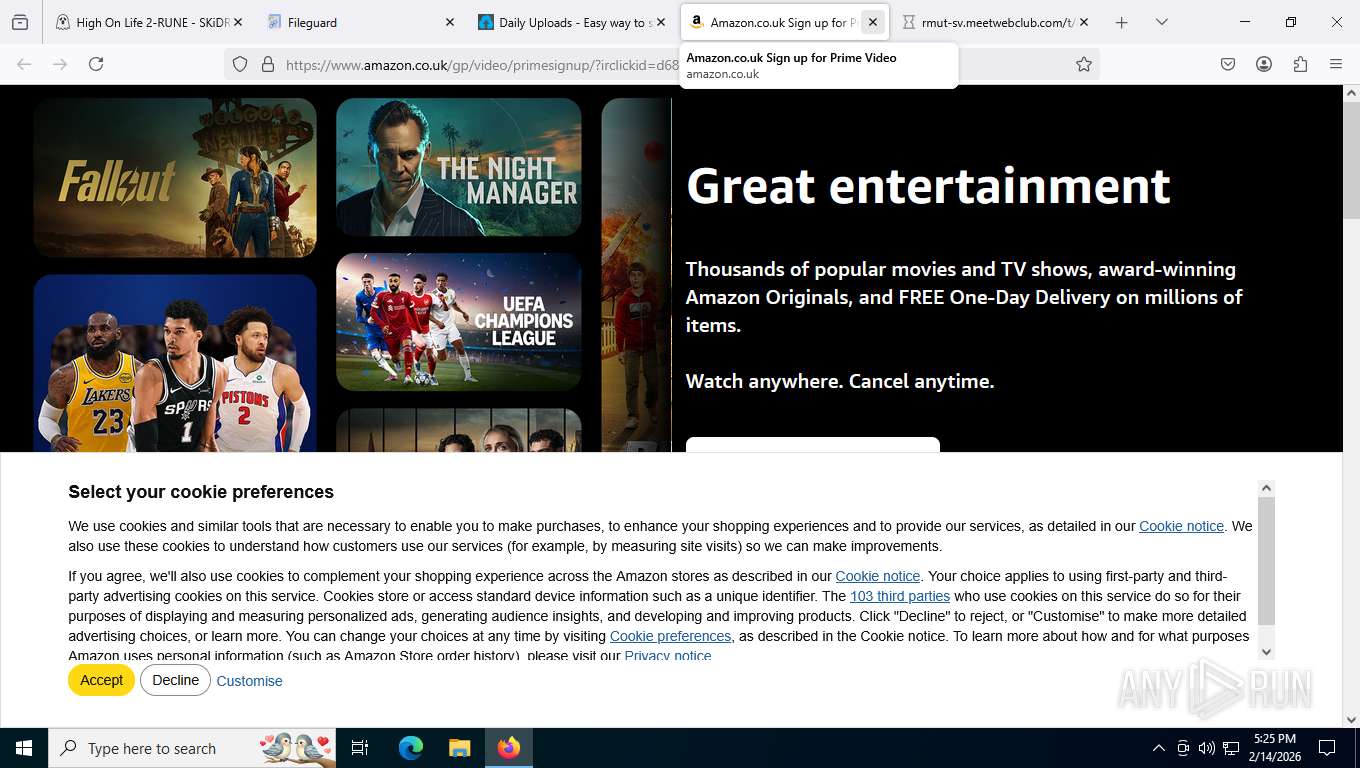Open first Cookie notice link
The height and width of the screenshot is (768, 1360).
pos(1181,526)
